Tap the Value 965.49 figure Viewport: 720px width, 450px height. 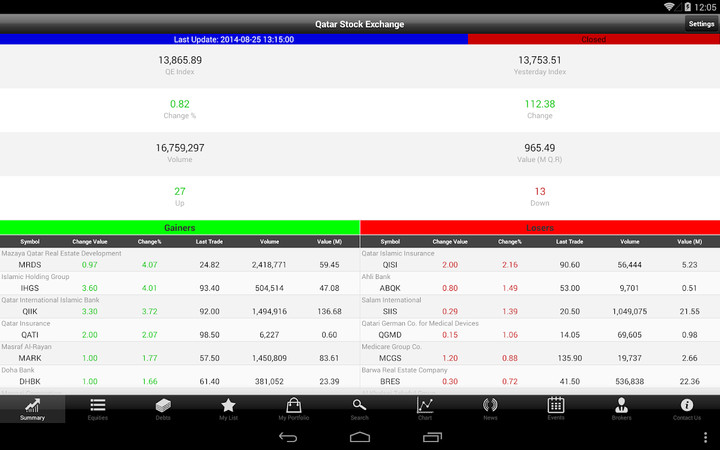(x=540, y=148)
